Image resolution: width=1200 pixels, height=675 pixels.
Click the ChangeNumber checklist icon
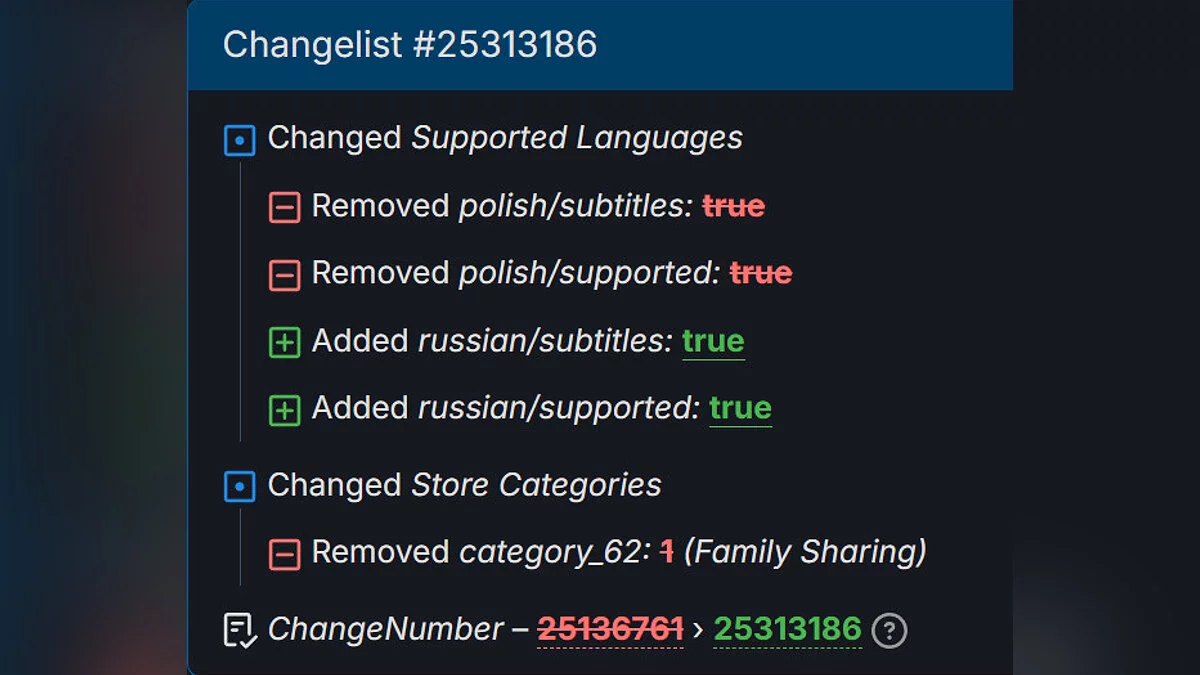[x=240, y=630]
